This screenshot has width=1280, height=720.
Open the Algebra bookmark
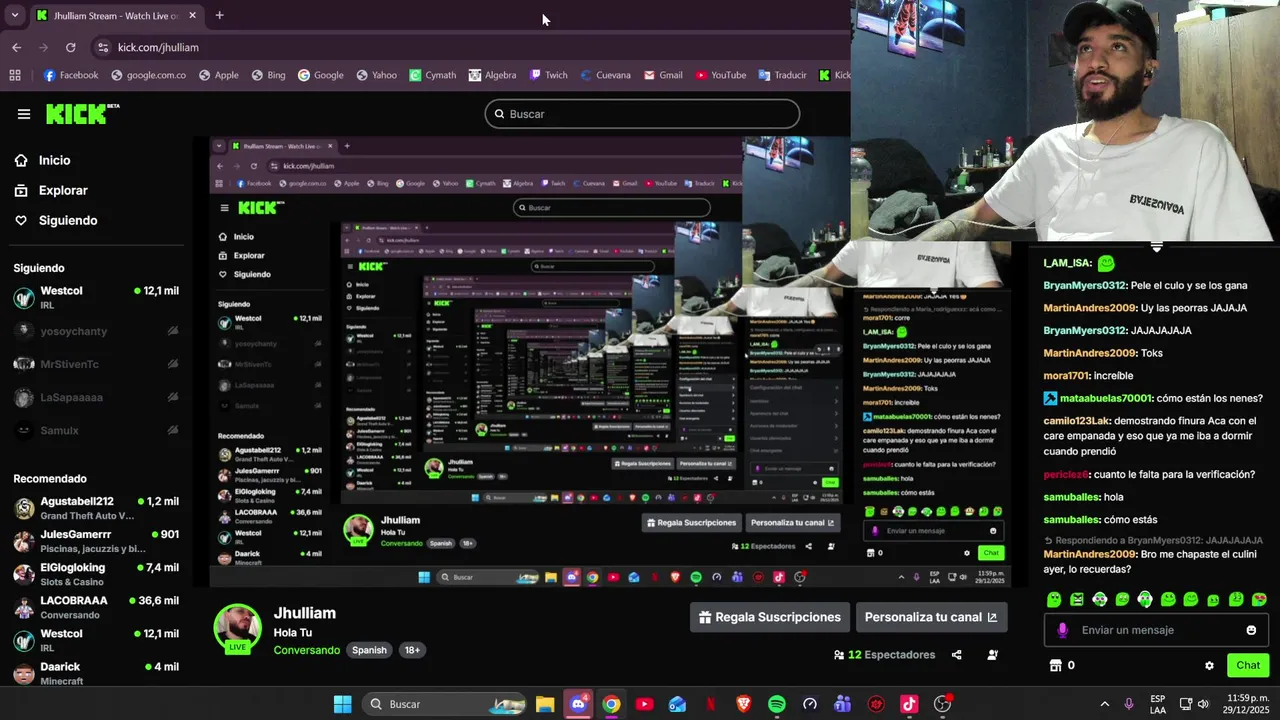click(x=492, y=75)
